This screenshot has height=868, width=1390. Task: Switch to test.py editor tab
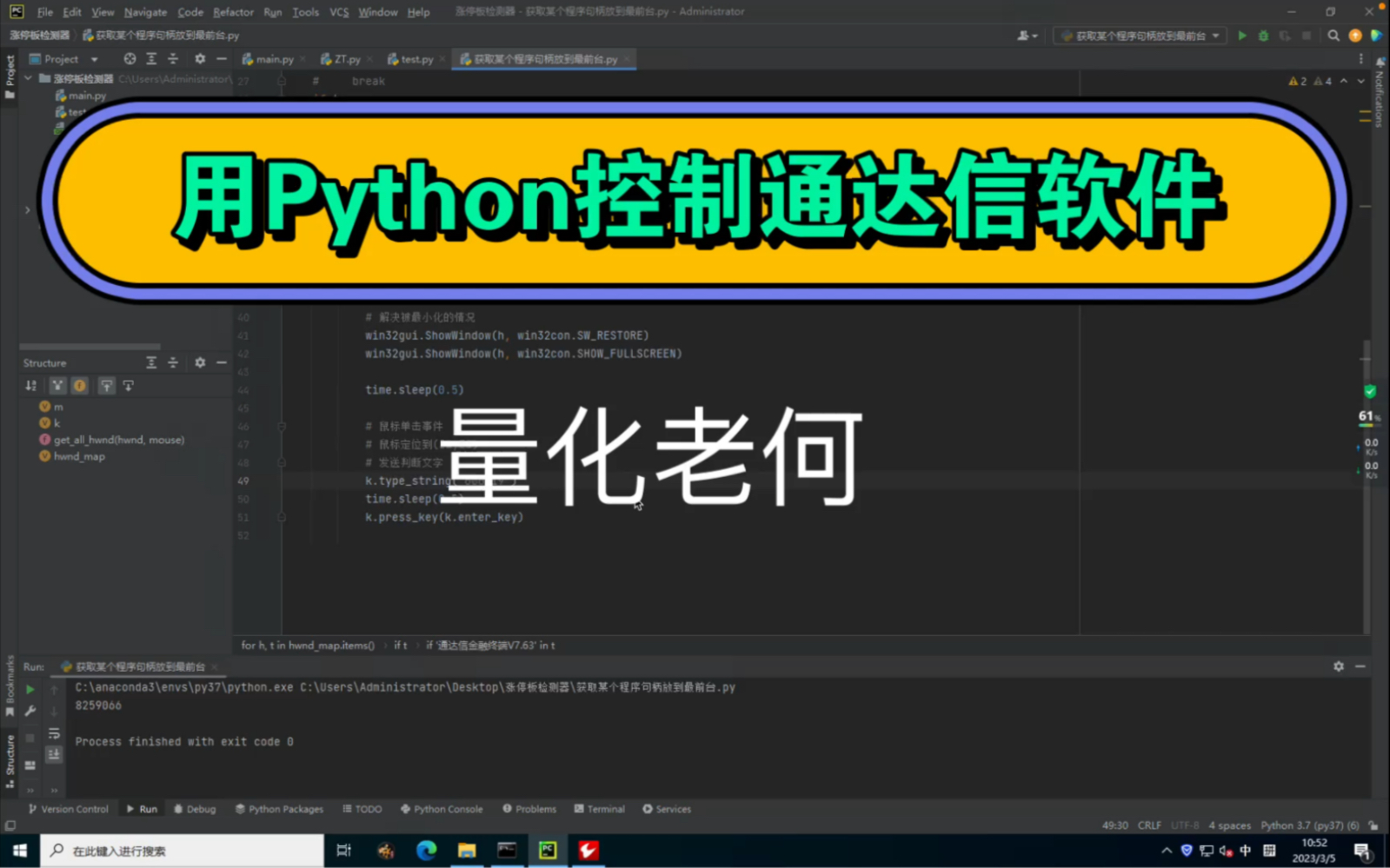click(416, 59)
